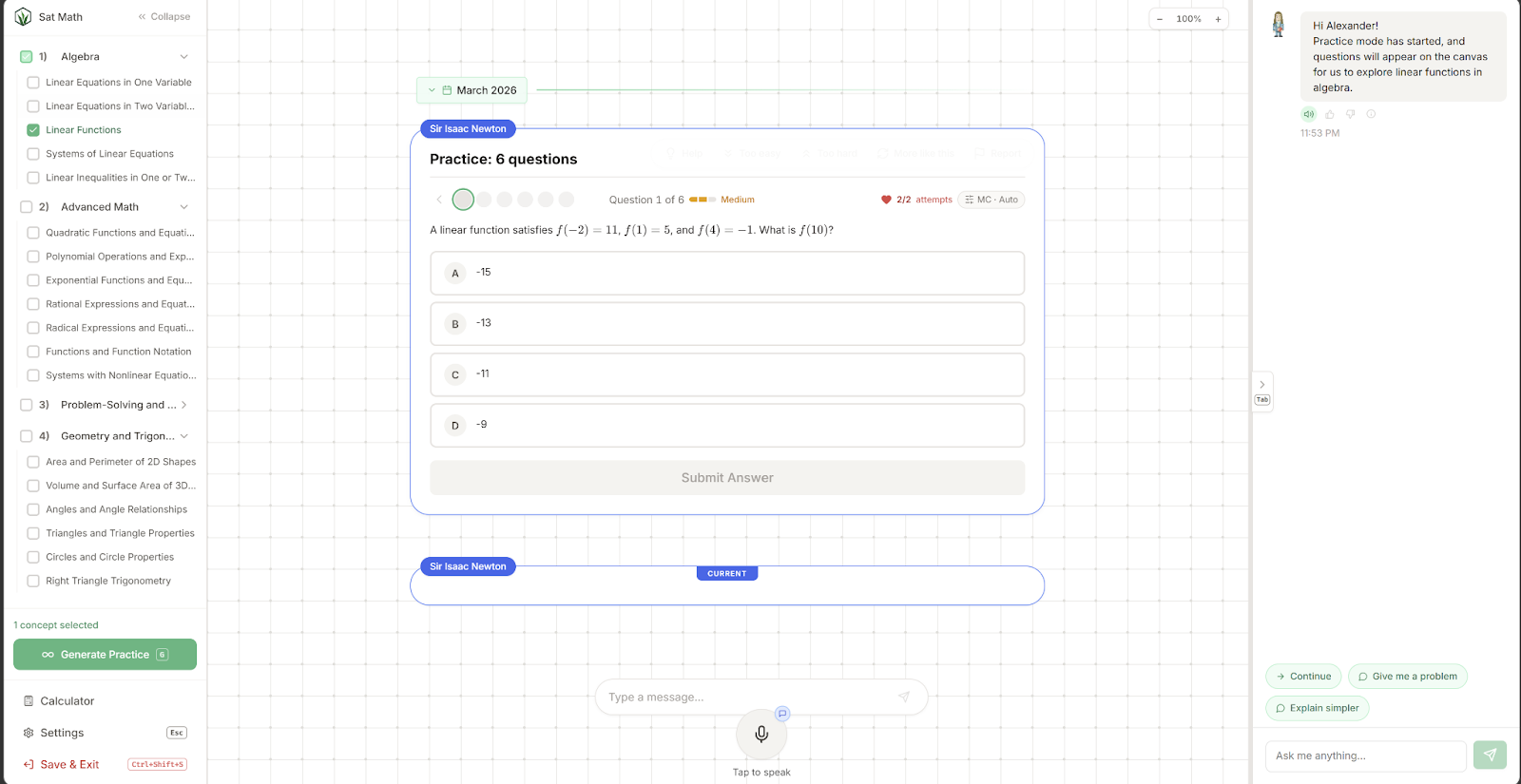Image resolution: width=1521 pixels, height=784 pixels.
Task: Select answer option letter C
Action: click(x=455, y=374)
